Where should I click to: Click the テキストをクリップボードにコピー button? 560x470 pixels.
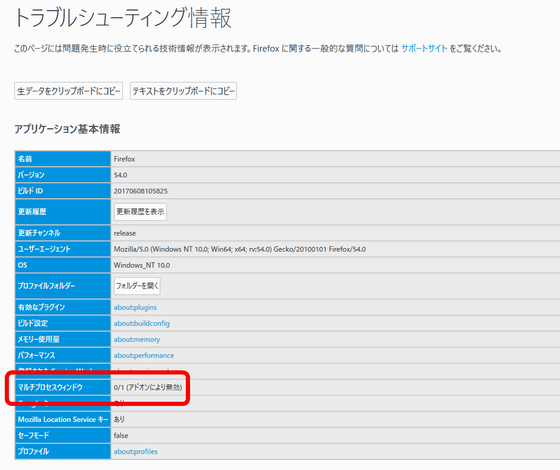click(183, 91)
